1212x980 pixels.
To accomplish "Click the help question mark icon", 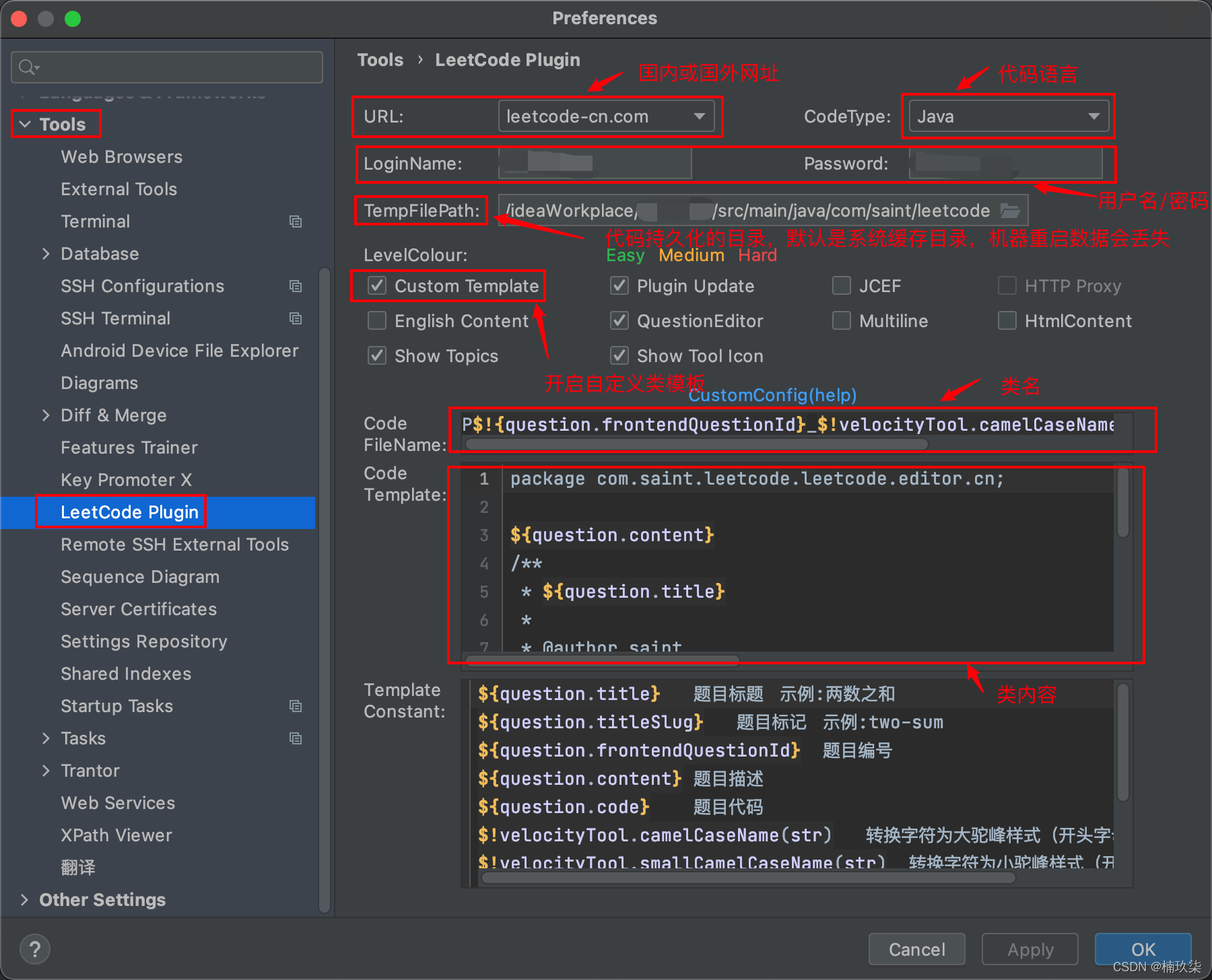I will (x=34, y=948).
